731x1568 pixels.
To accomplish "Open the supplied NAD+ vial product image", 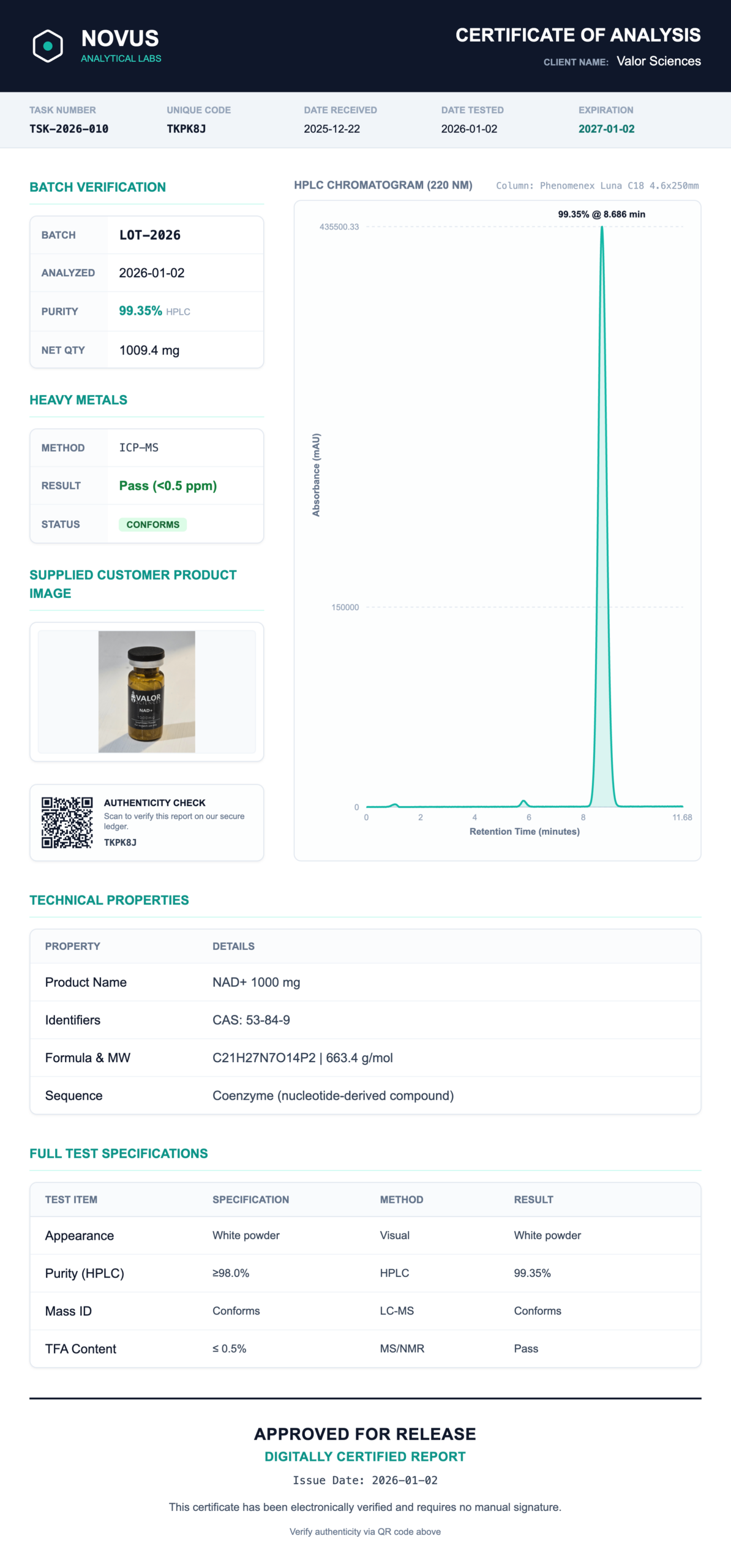I will click(147, 692).
